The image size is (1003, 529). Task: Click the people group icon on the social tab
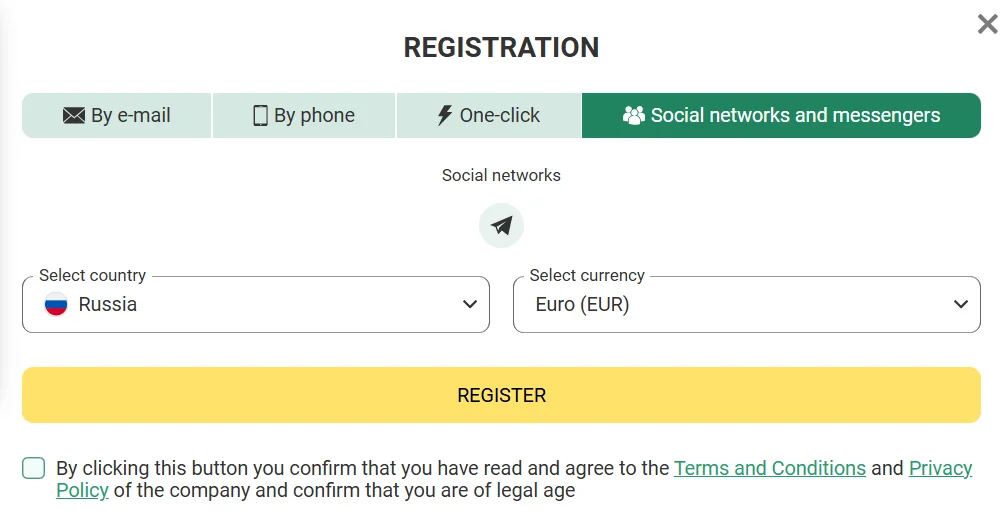(634, 116)
